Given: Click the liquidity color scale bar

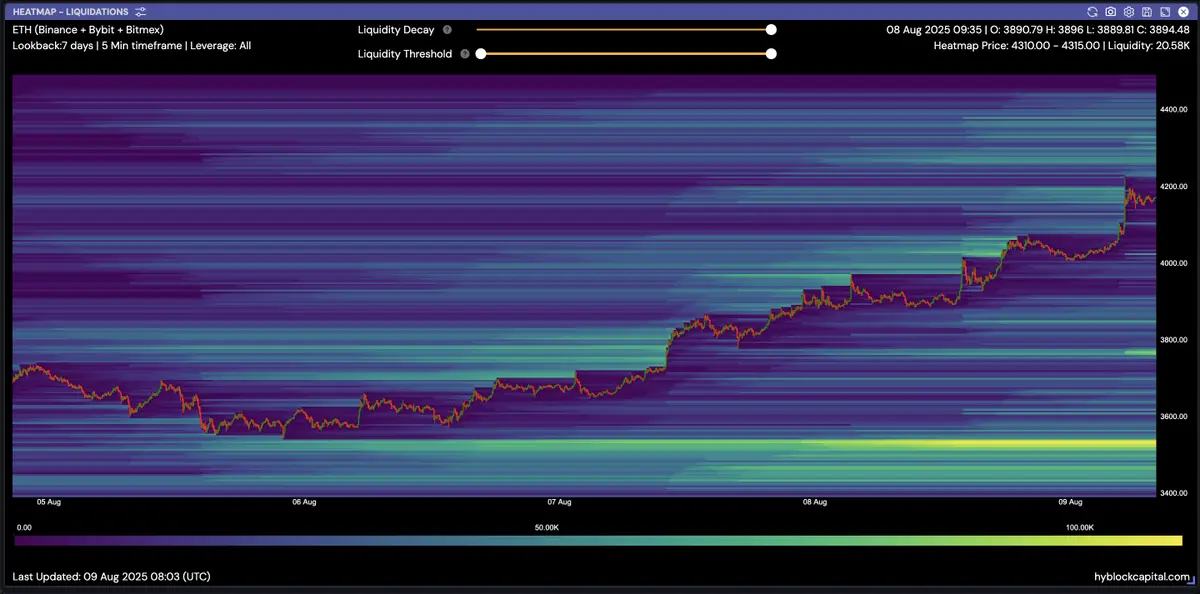Looking at the screenshot, I should 598,540.
